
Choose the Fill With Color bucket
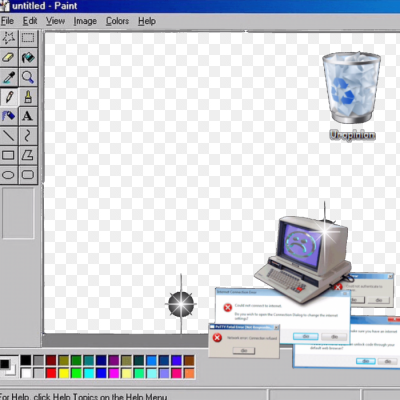point(28,58)
